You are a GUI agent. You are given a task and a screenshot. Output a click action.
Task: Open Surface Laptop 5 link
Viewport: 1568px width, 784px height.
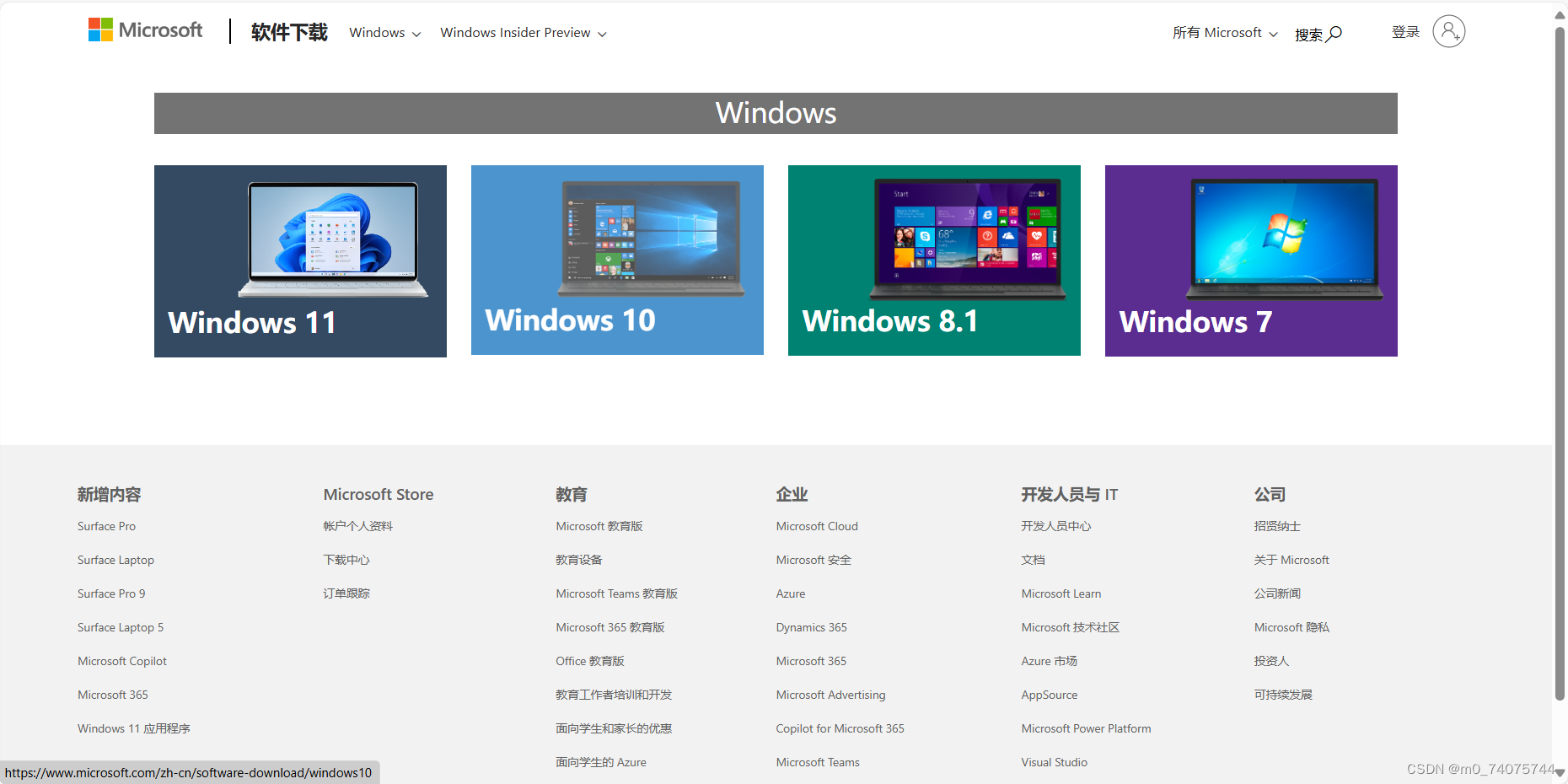[121, 627]
